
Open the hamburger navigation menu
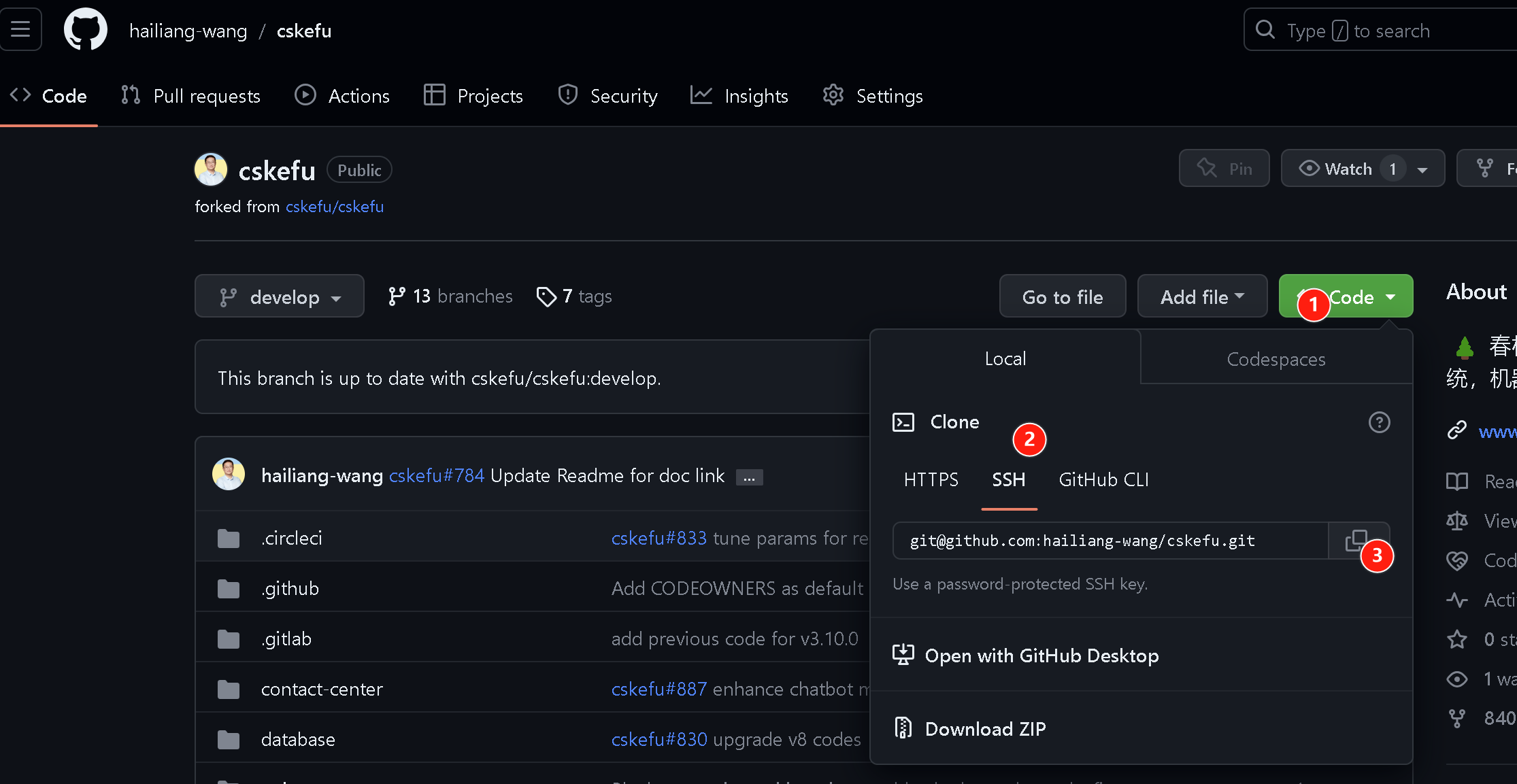(20, 29)
